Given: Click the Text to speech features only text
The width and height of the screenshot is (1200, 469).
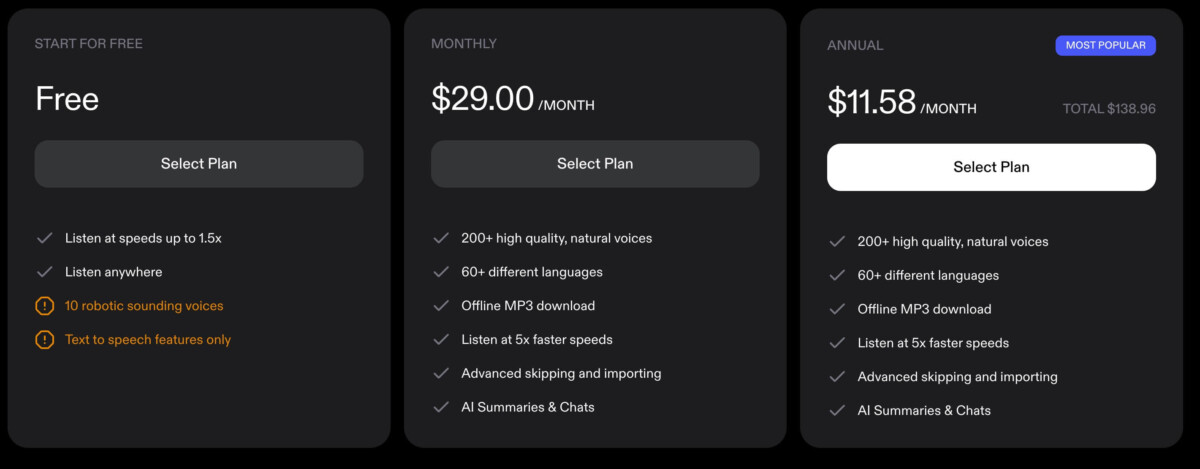Looking at the screenshot, I should pos(148,340).
